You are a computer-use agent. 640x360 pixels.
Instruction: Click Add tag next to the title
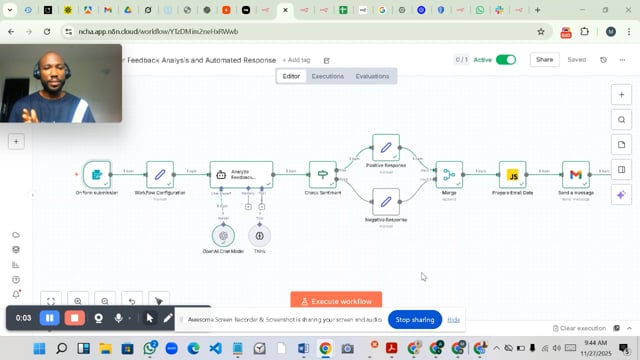pos(297,60)
